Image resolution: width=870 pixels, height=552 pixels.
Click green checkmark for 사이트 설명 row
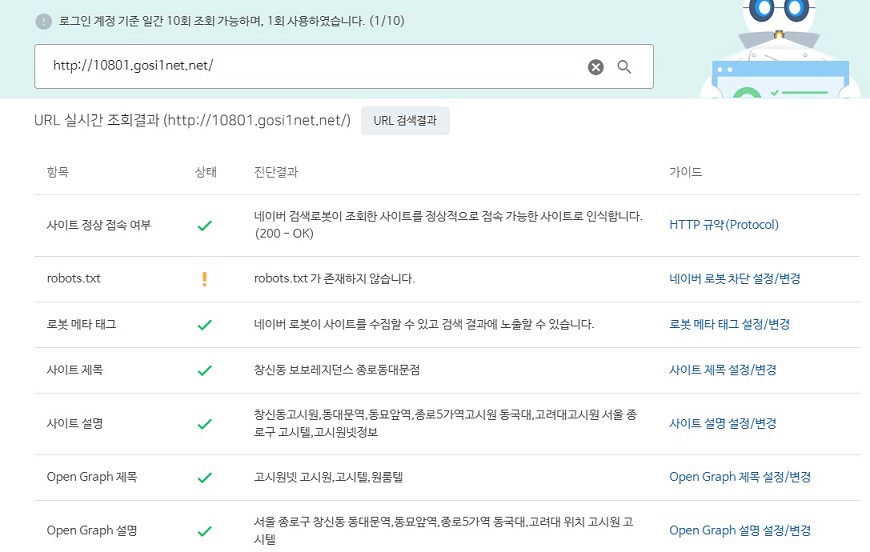click(x=204, y=423)
